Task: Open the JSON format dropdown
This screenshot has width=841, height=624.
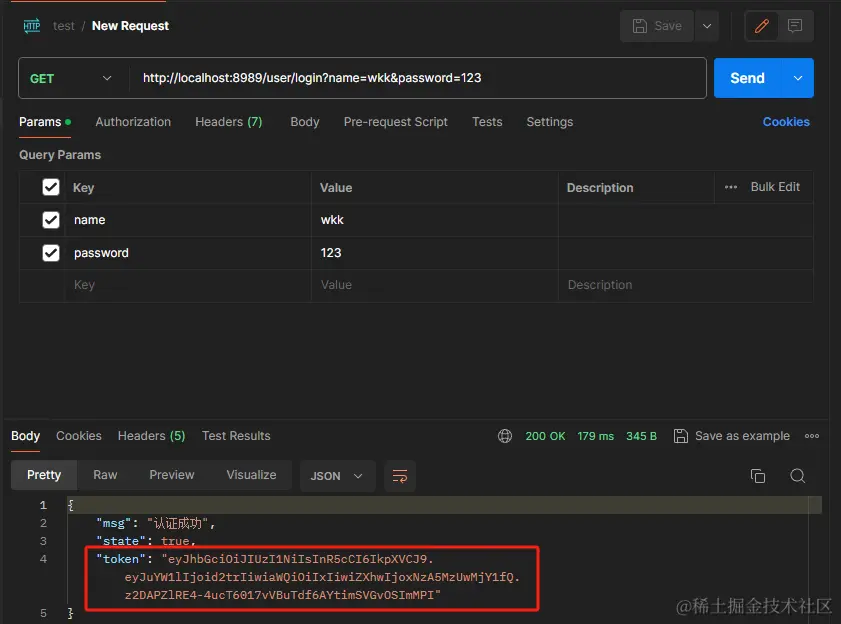Action: coord(336,476)
